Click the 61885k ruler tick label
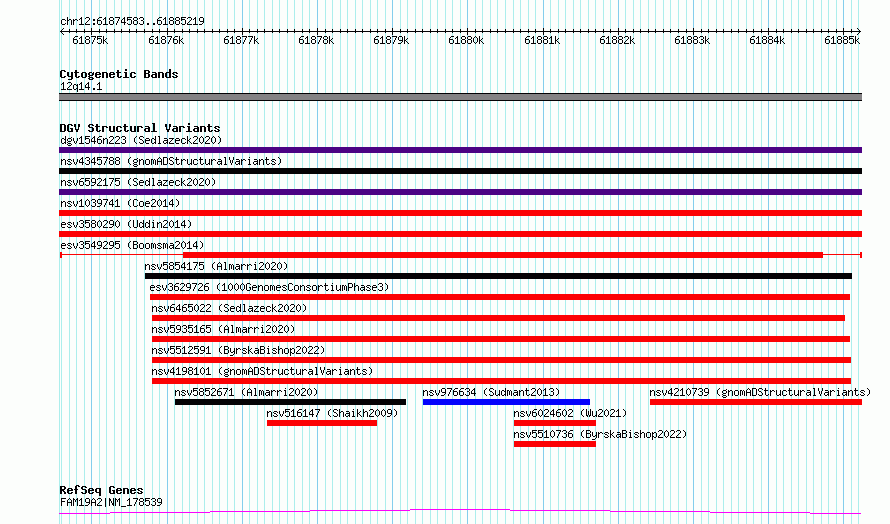This screenshot has width=890, height=524. (x=842, y=40)
